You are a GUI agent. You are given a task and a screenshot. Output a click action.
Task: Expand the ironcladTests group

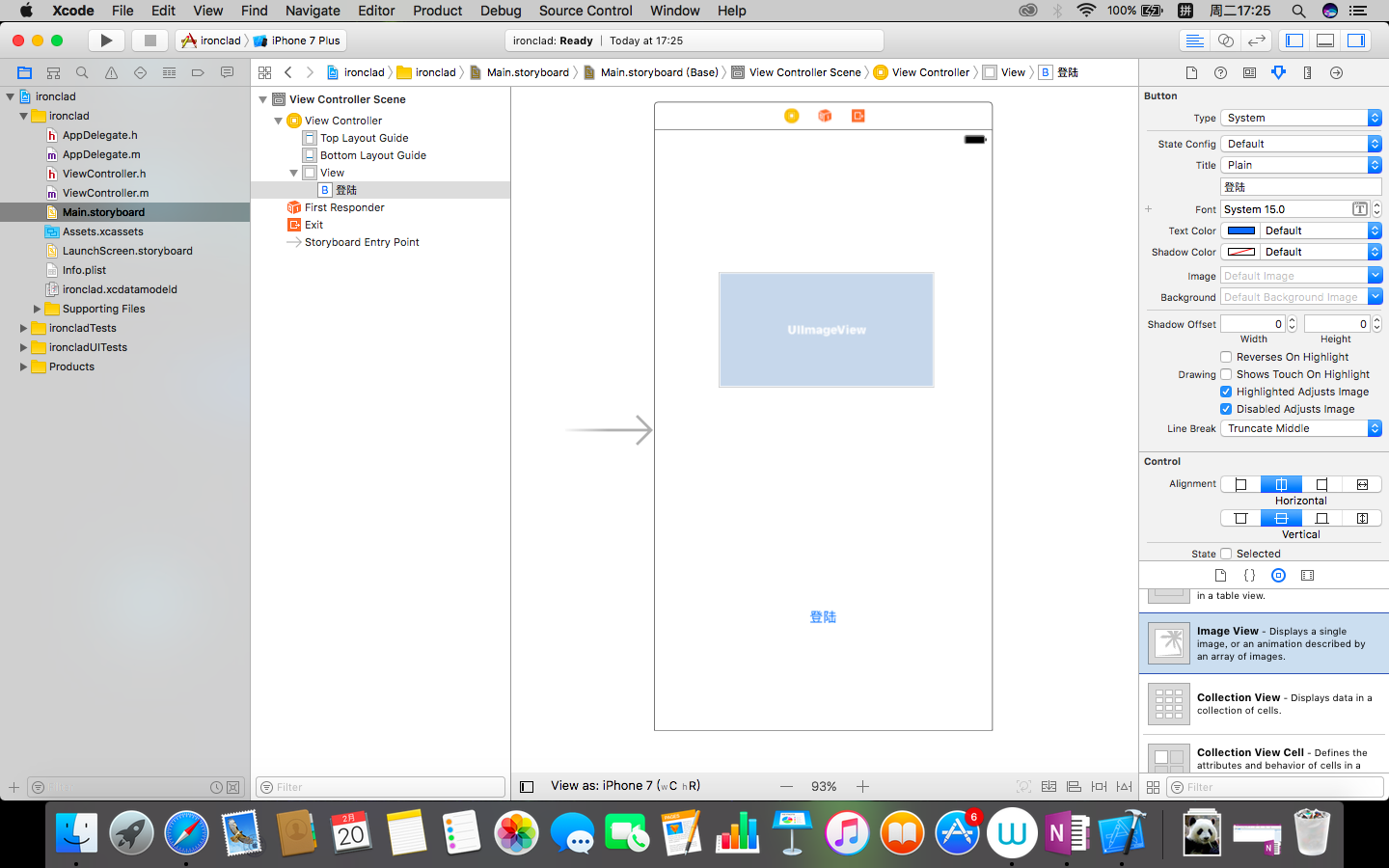tap(23, 328)
